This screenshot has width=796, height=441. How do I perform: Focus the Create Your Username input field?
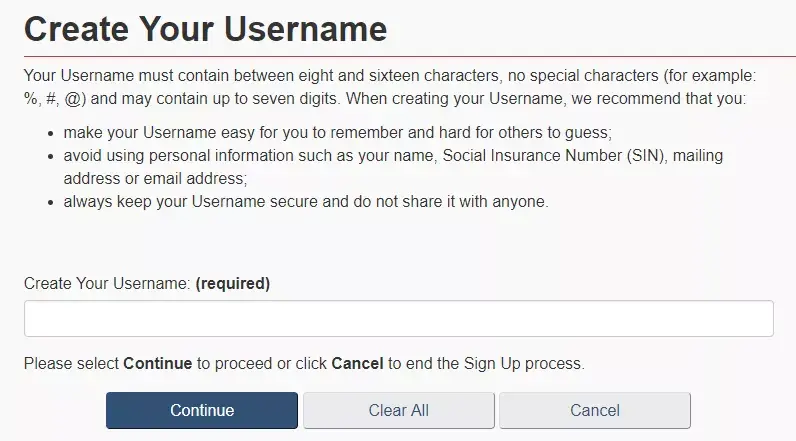398,319
